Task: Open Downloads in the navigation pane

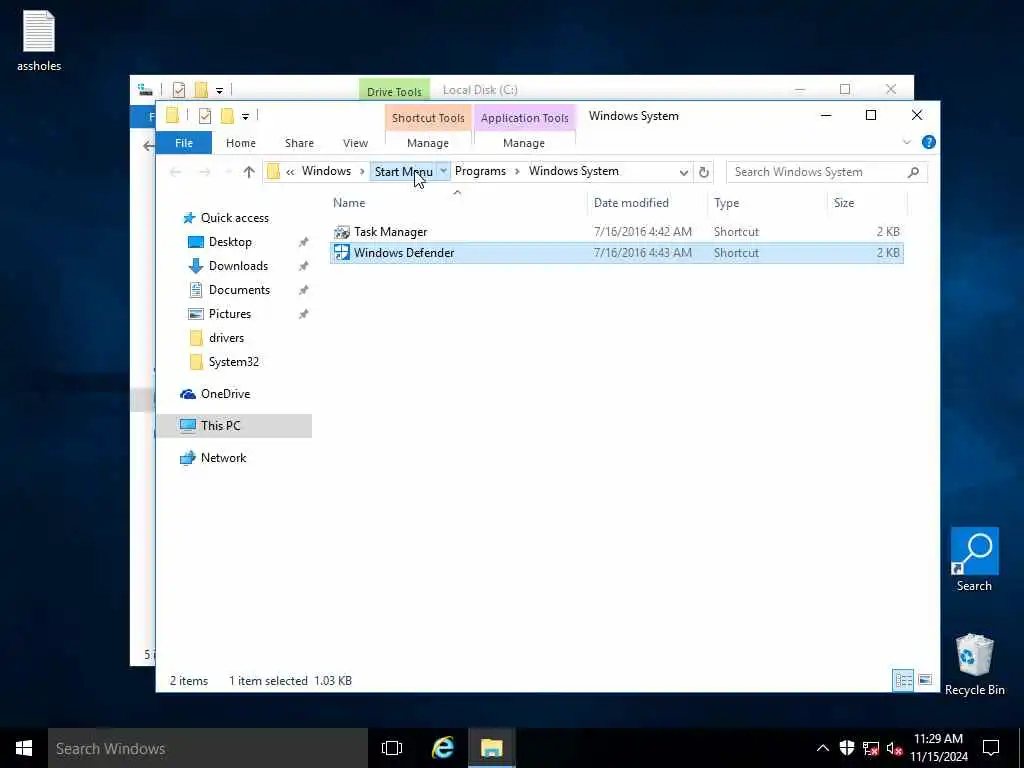Action: click(238, 266)
